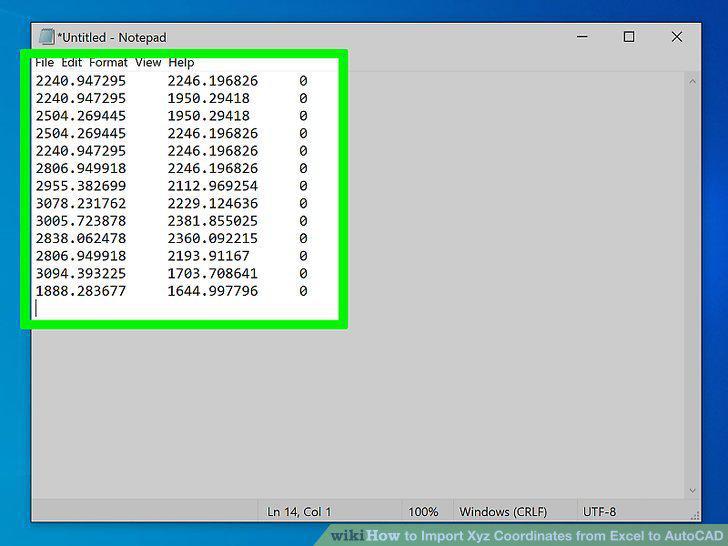Click the value 1703.708641
Viewport: 728px width, 546px height.
click(213, 273)
